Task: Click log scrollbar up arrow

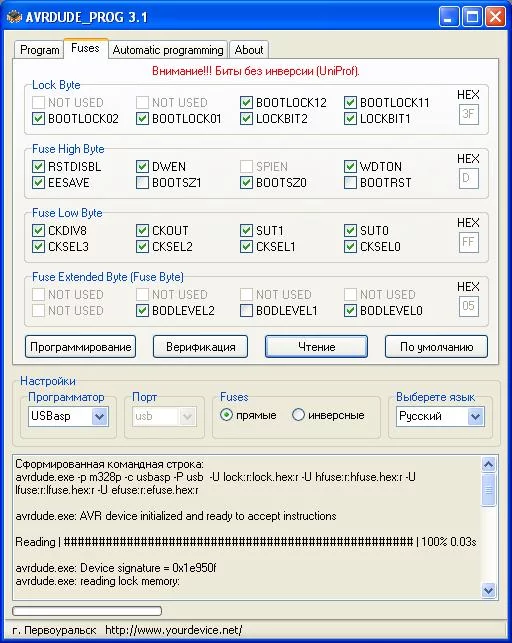Action: [x=488, y=465]
